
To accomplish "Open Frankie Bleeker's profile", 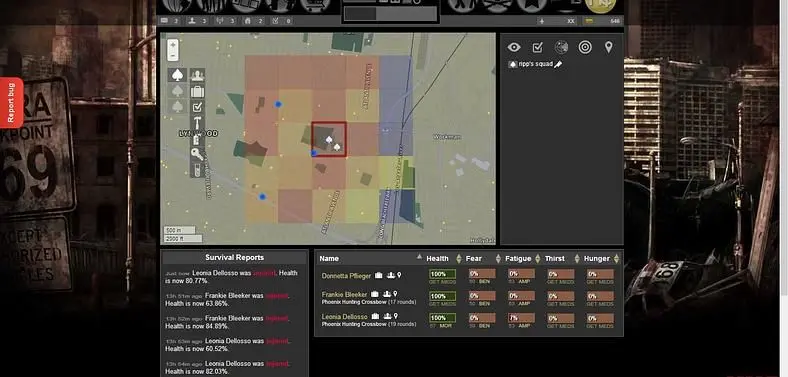I will tap(344, 294).
